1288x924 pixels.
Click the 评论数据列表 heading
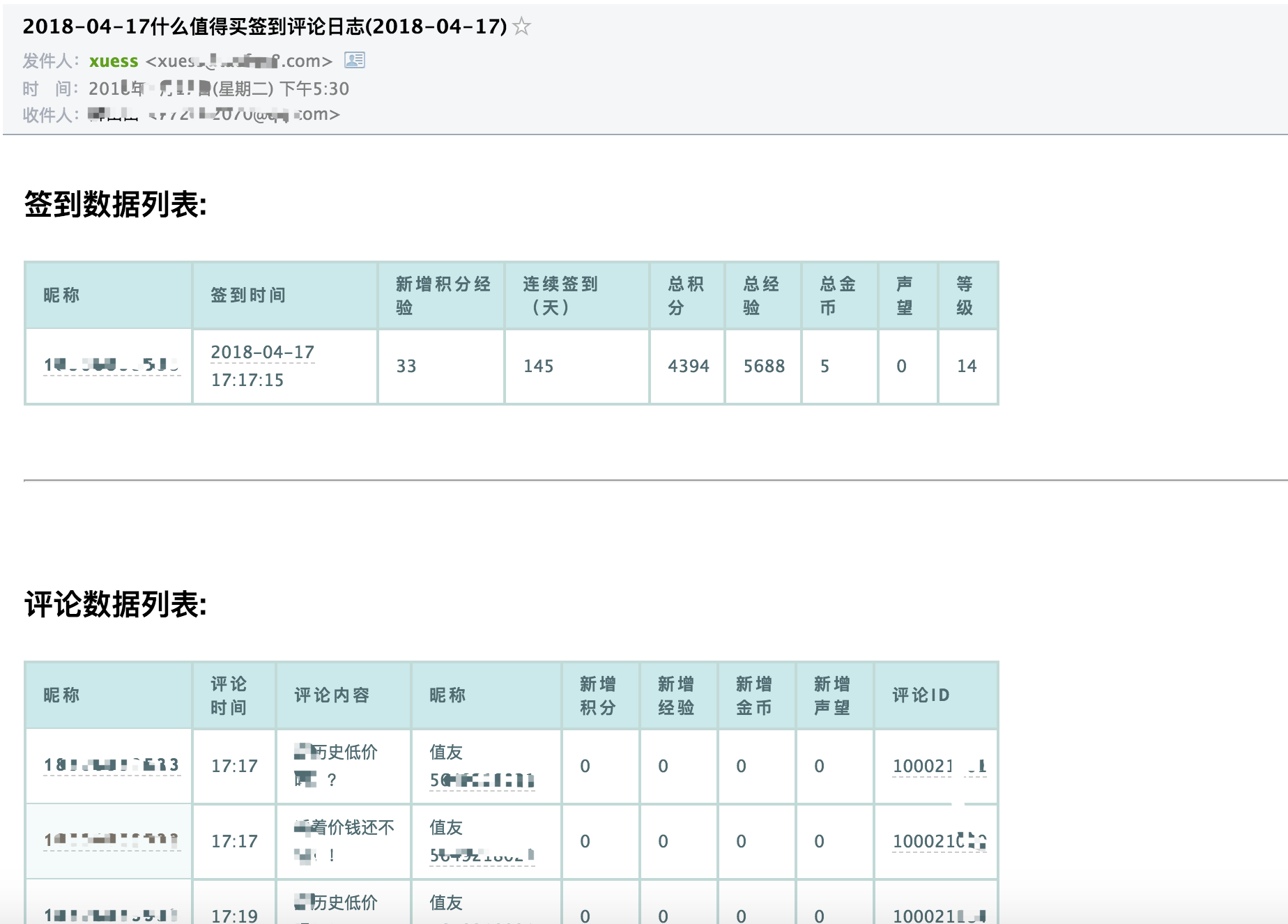tap(116, 604)
